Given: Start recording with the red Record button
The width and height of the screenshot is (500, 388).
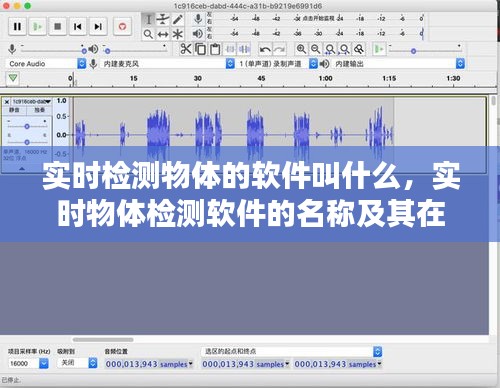Looking at the screenshot, I should tap(122, 26).
